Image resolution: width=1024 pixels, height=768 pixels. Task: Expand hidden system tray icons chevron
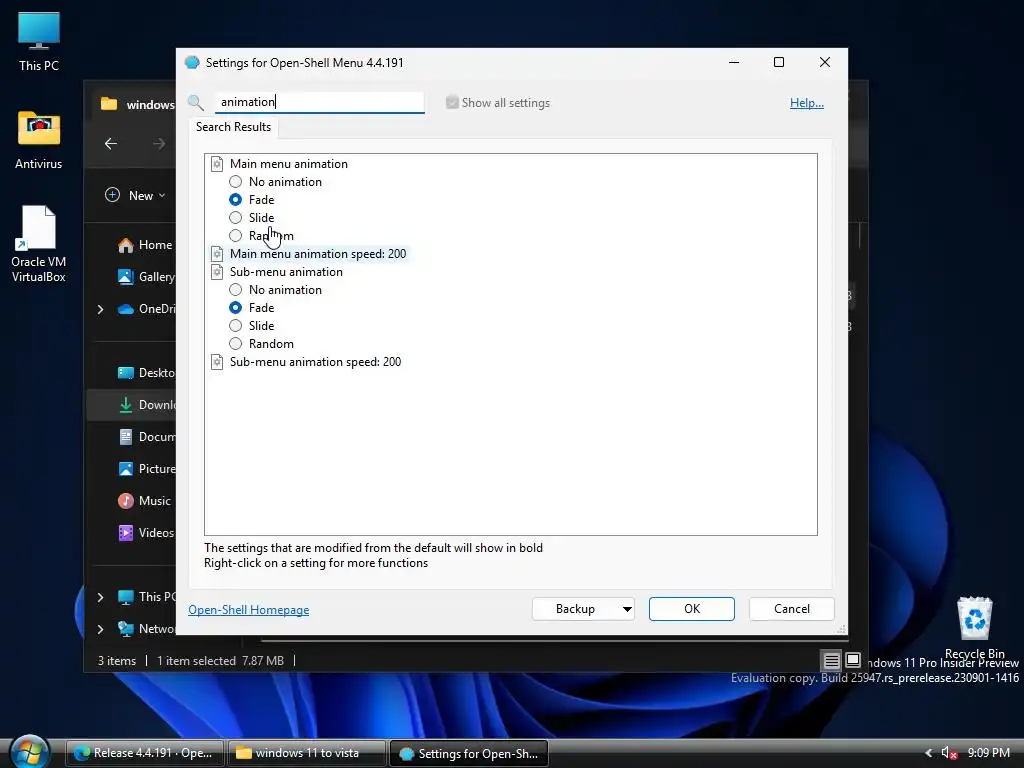click(929, 753)
